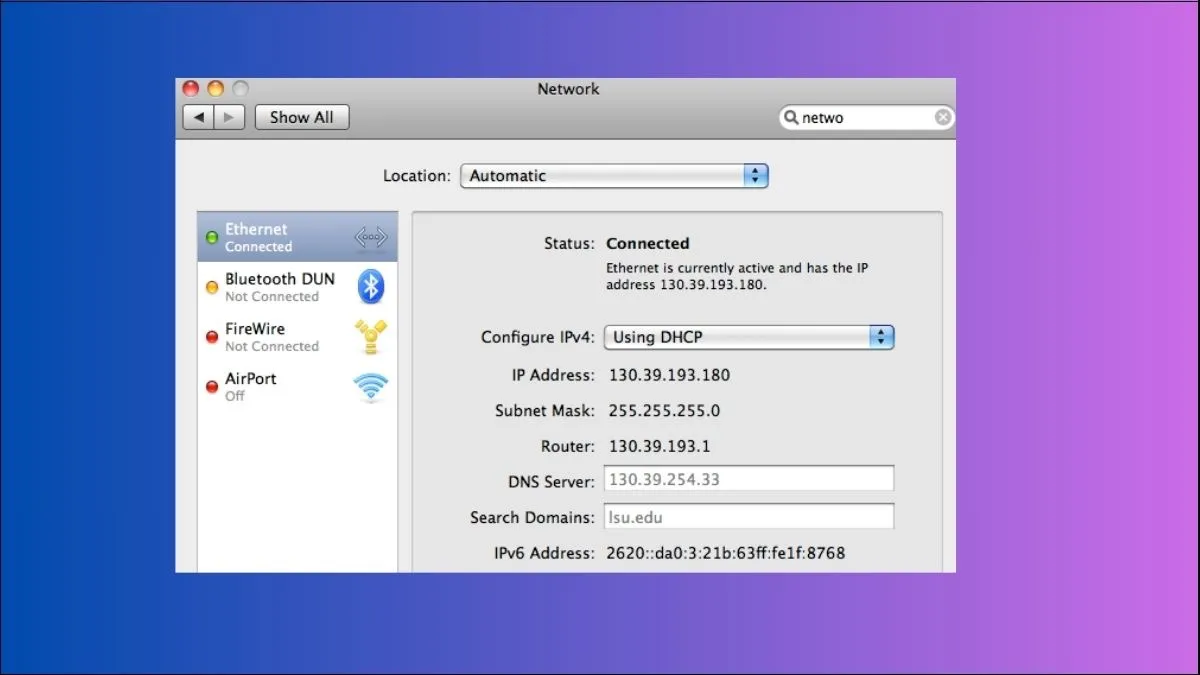Click the AirPort Wi-Fi icon
1200x675 pixels.
370,387
